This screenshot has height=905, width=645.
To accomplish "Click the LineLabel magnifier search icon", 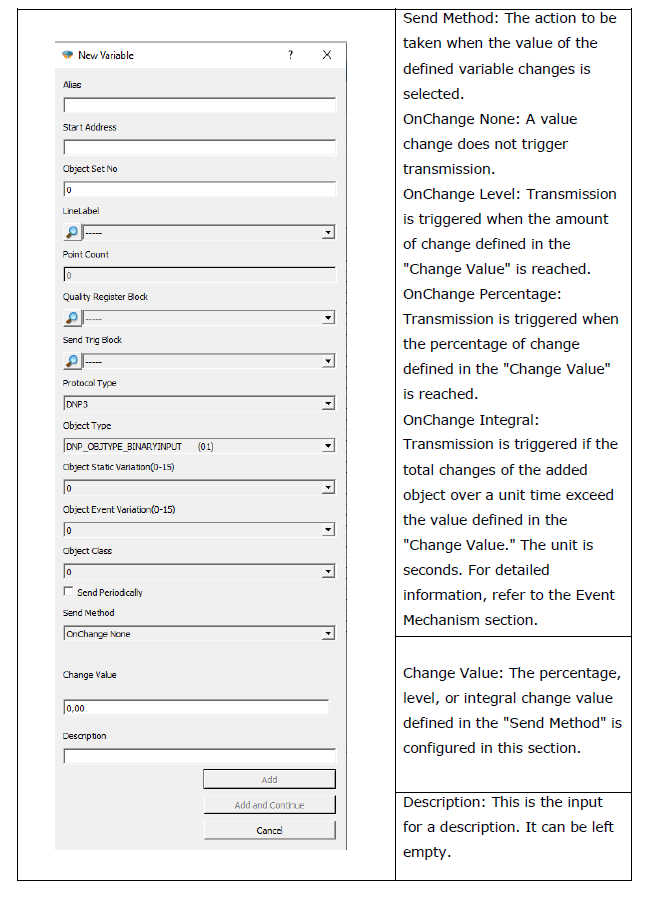I will tap(72, 233).
